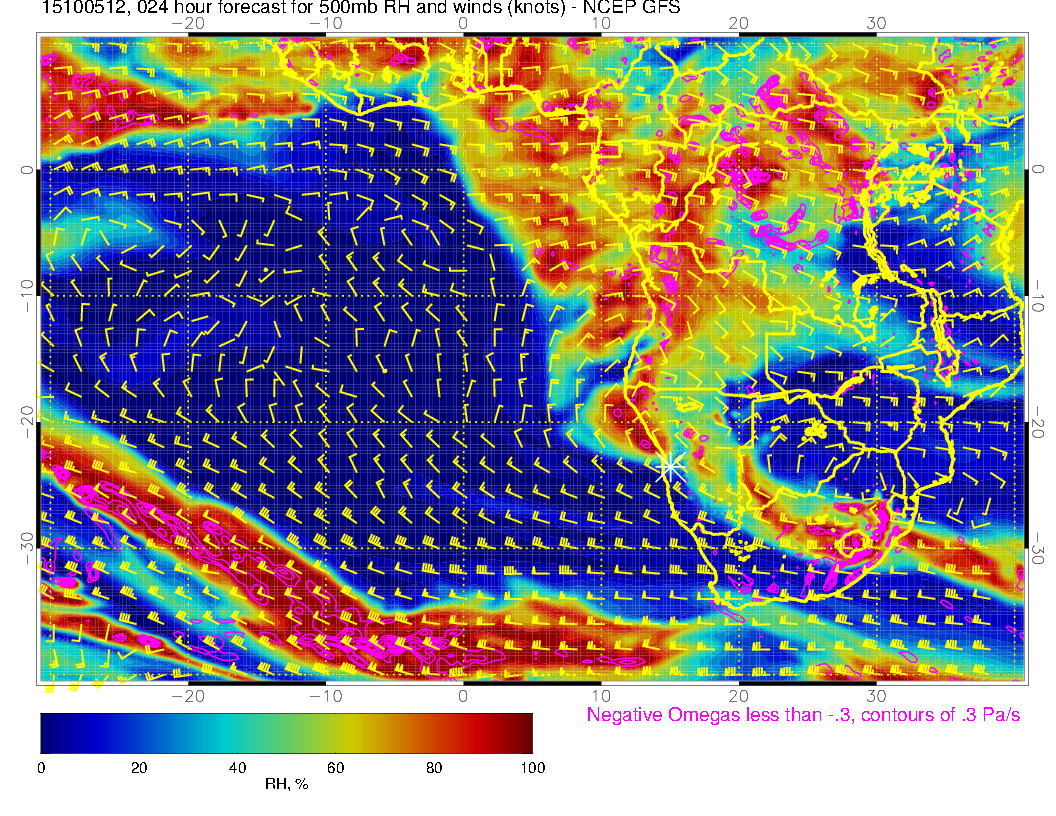Click bottom axis longitude label -20
The height and width of the screenshot is (816, 1056).
pos(188,694)
